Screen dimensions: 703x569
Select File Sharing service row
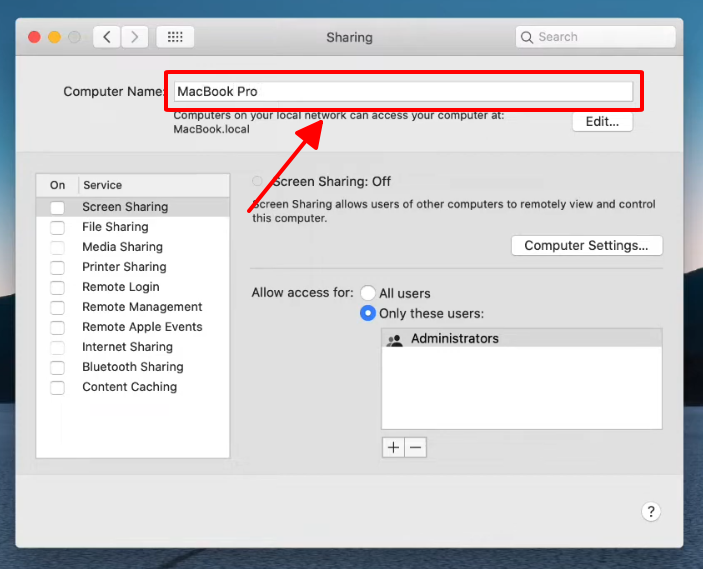[x=133, y=227]
